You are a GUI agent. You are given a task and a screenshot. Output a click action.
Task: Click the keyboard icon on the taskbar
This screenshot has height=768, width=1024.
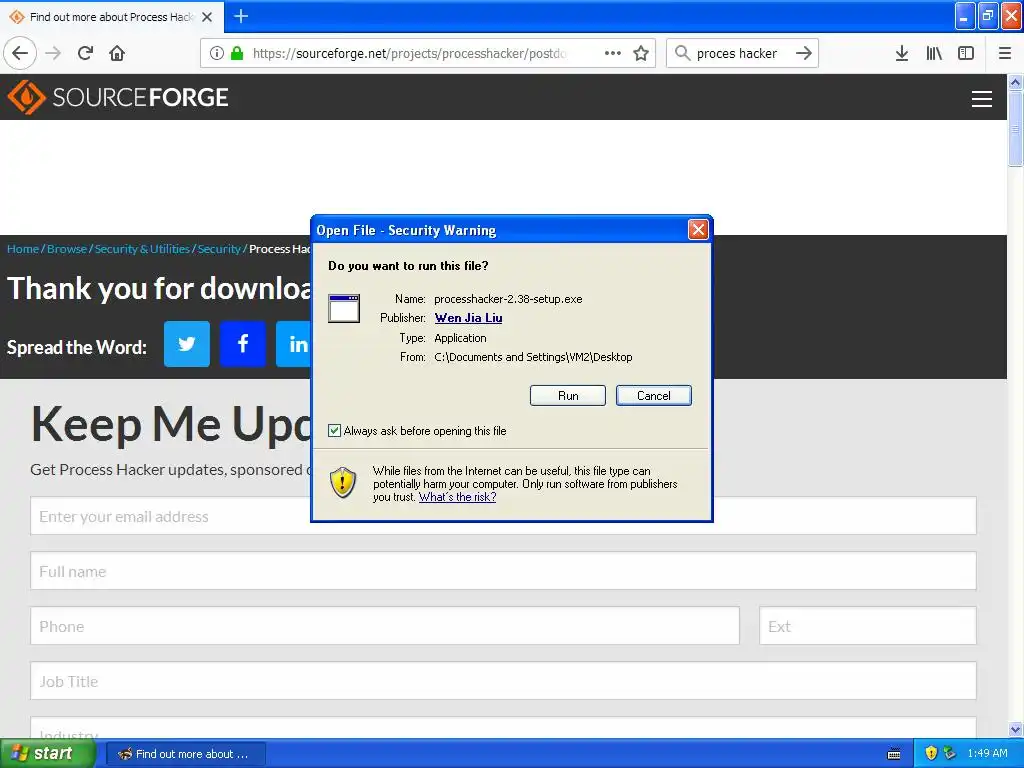click(x=894, y=754)
